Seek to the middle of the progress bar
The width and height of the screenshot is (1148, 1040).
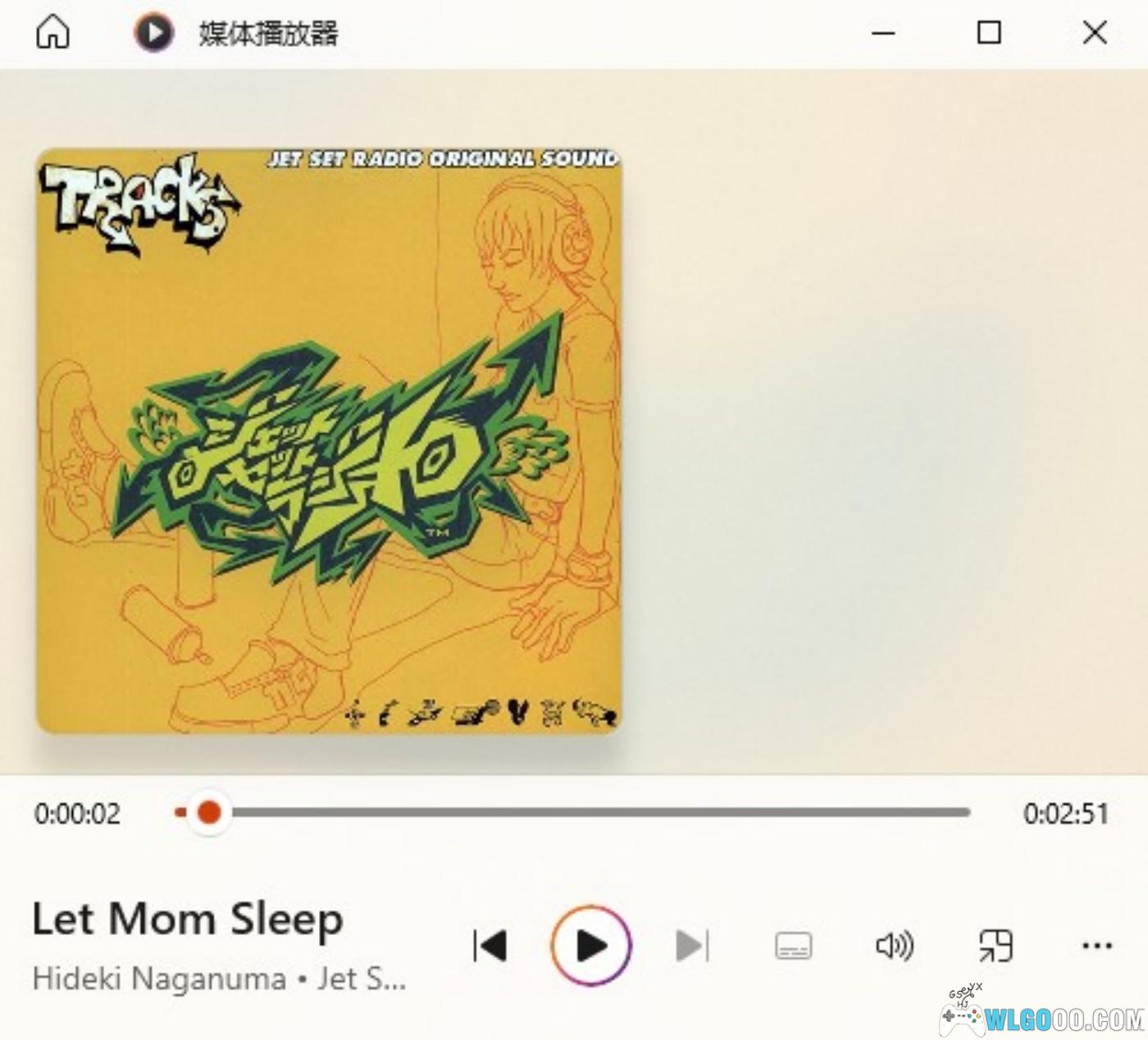pyautogui.click(x=573, y=813)
